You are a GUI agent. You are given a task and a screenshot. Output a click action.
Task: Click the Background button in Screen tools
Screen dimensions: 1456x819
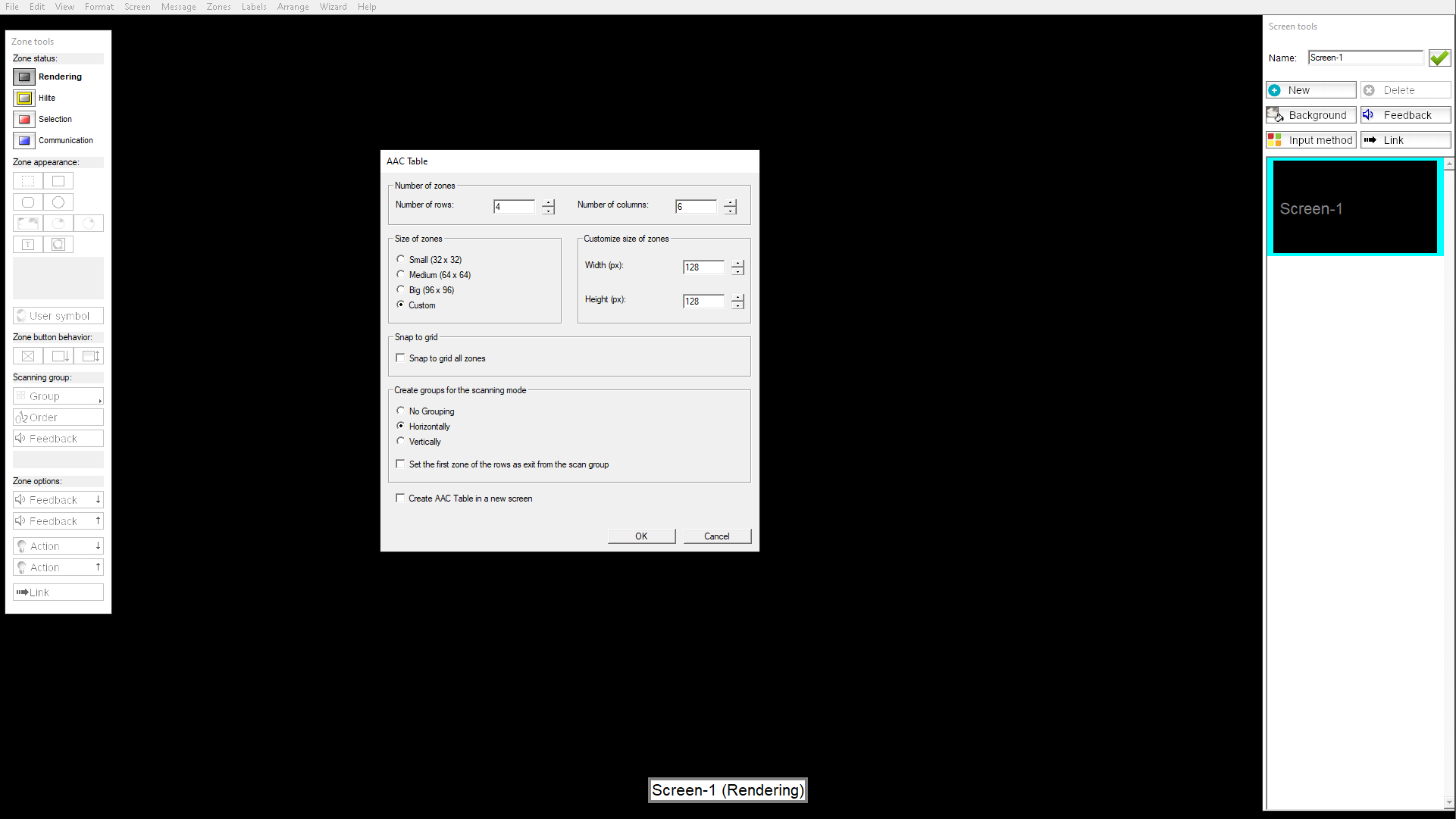point(1310,115)
